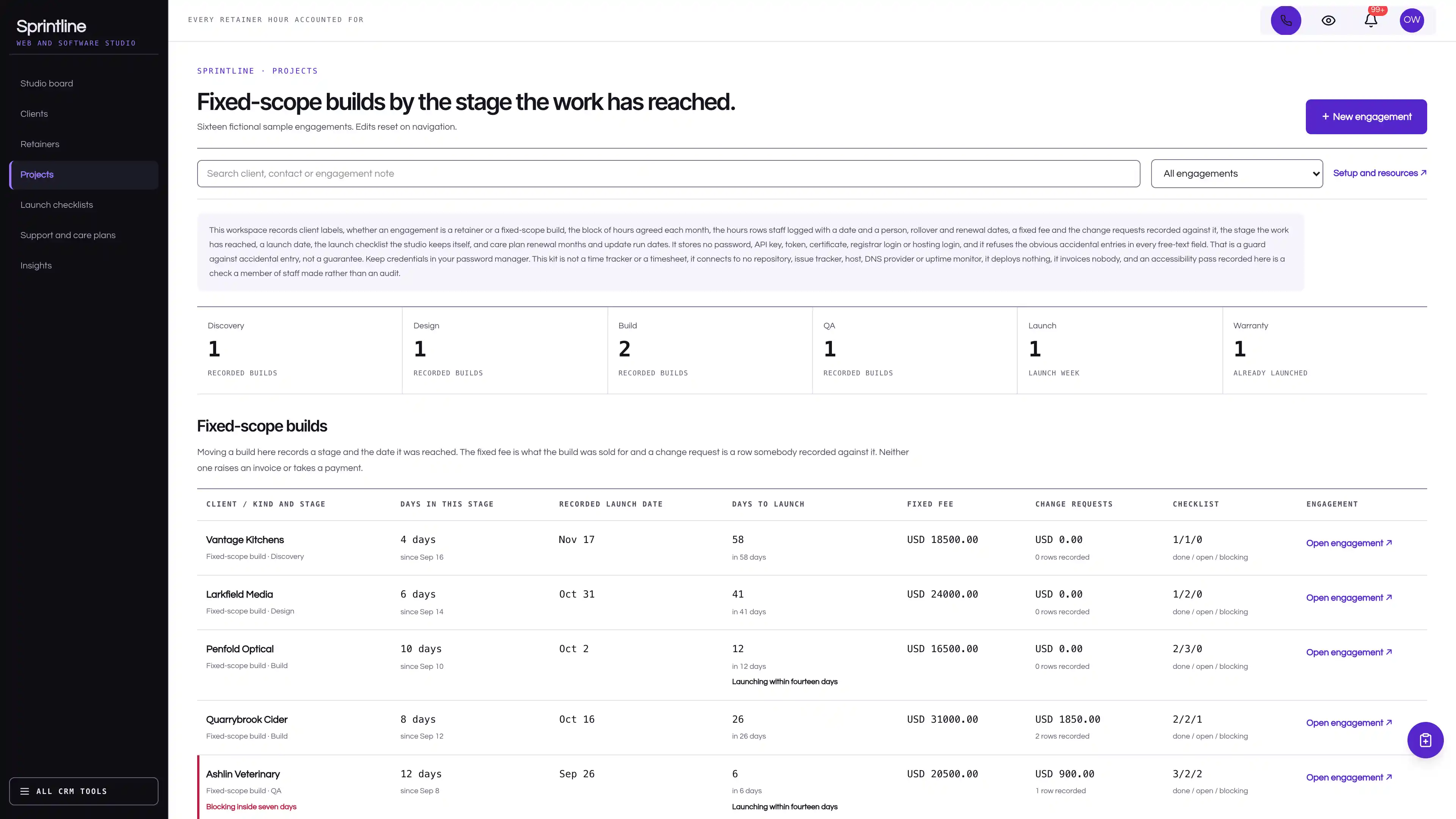This screenshot has height=819, width=1456.
Task: Click the Discovery stage card
Action: pos(300,350)
